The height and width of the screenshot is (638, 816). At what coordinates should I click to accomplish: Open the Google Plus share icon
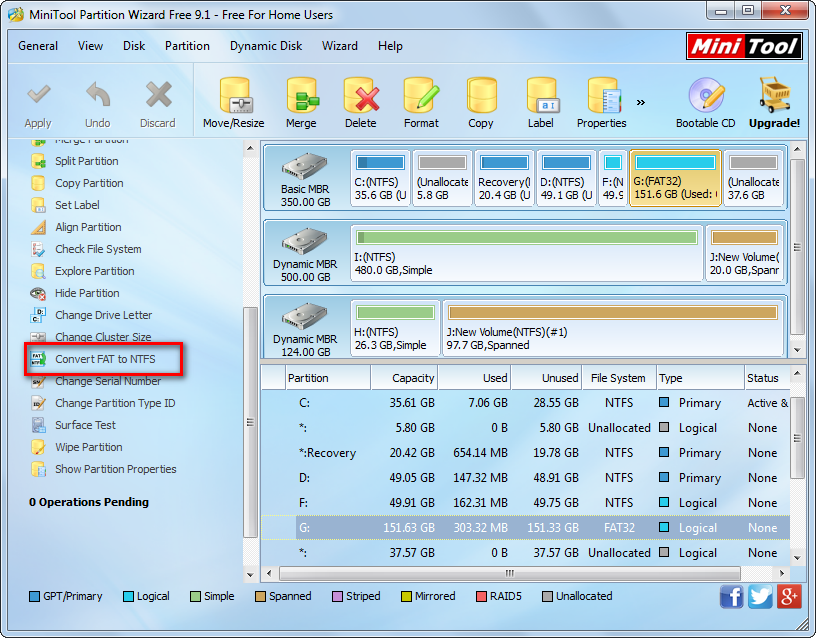[789, 596]
